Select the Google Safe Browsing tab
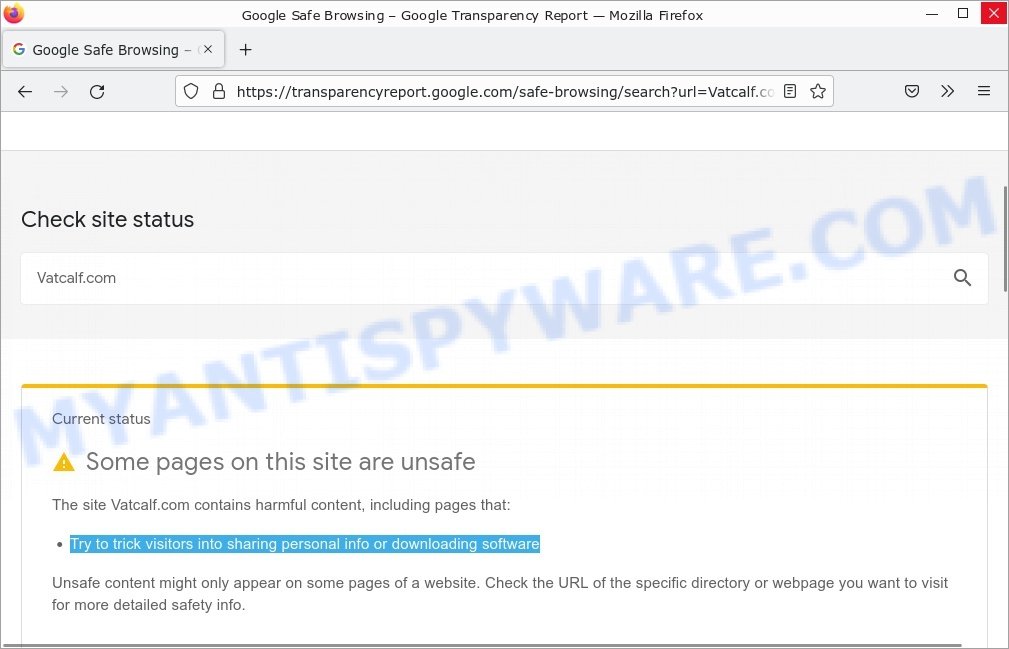The height and width of the screenshot is (649, 1009). pos(114,49)
